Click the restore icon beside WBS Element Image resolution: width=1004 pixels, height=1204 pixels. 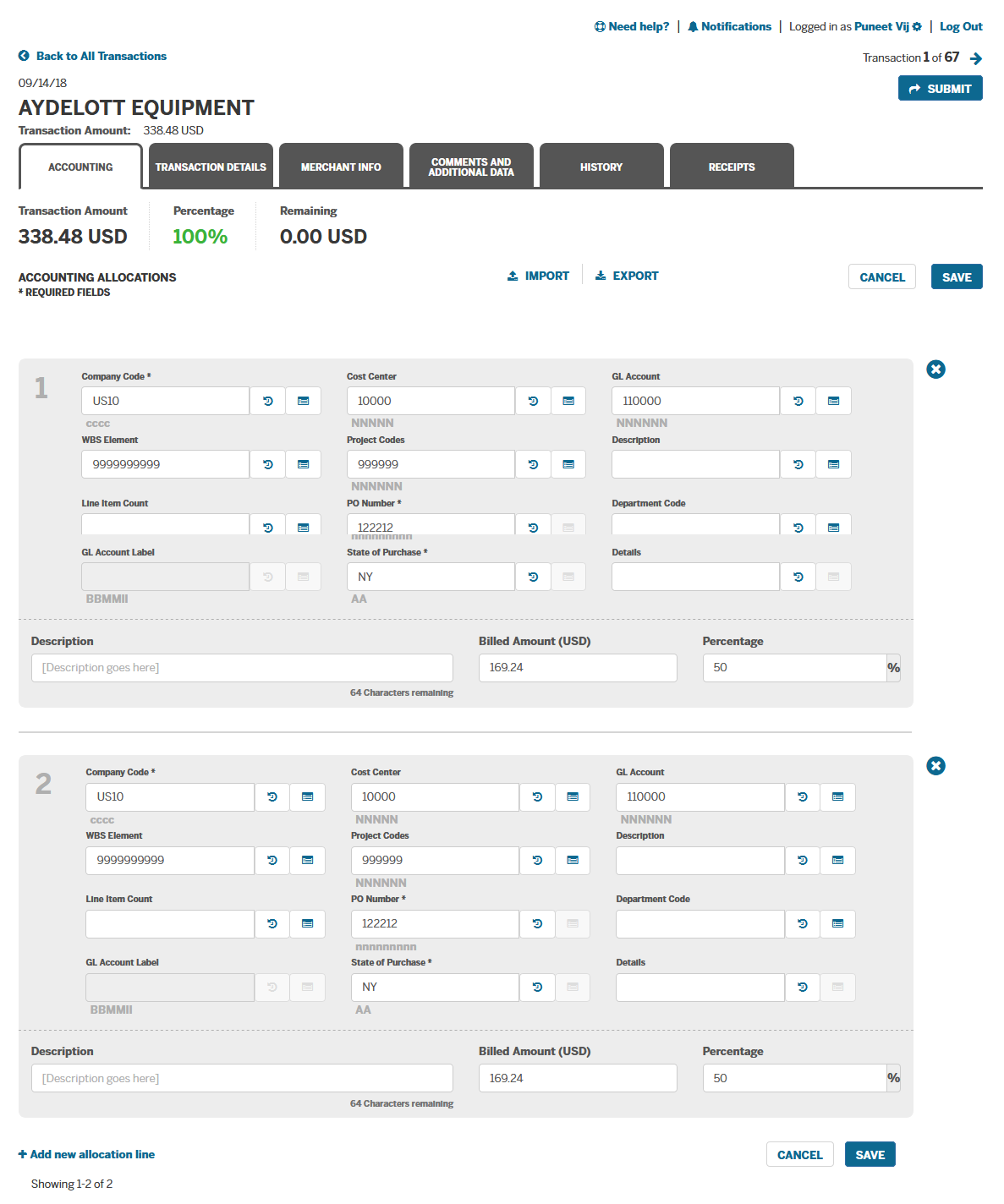[x=267, y=463]
